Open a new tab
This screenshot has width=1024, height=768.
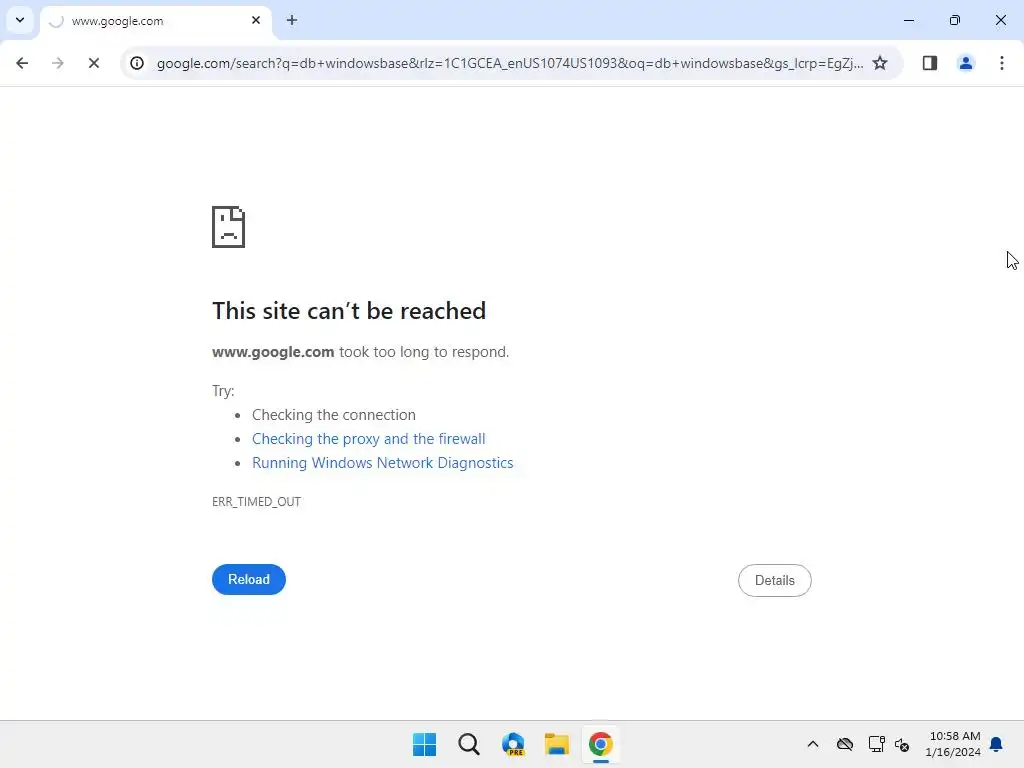click(292, 20)
